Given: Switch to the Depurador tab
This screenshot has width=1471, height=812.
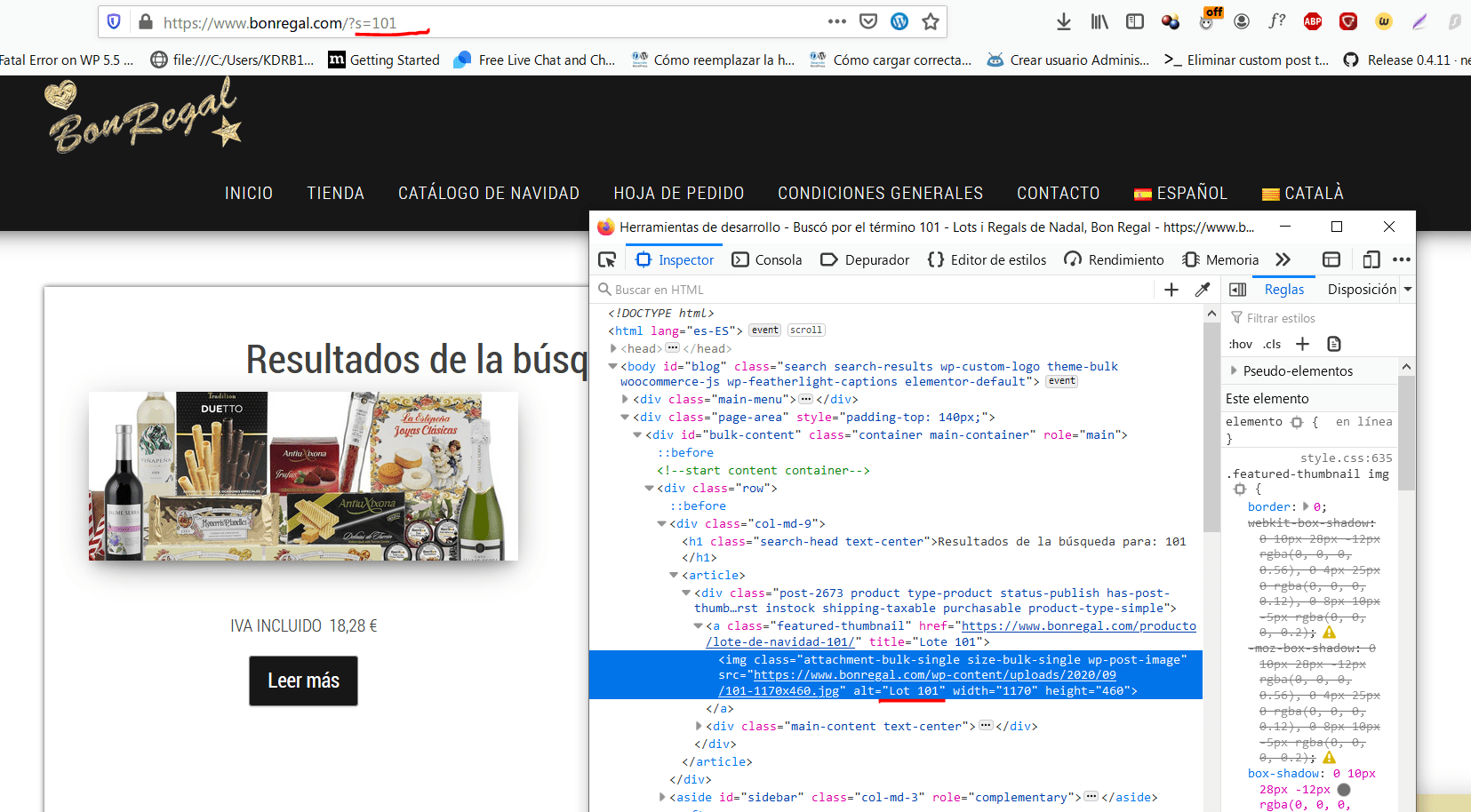Looking at the screenshot, I should click(x=865, y=259).
